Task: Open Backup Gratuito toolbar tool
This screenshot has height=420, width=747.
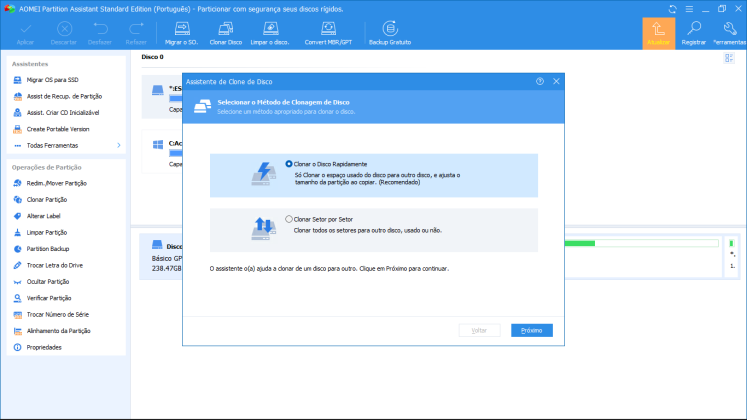Action: click(390, 33)
